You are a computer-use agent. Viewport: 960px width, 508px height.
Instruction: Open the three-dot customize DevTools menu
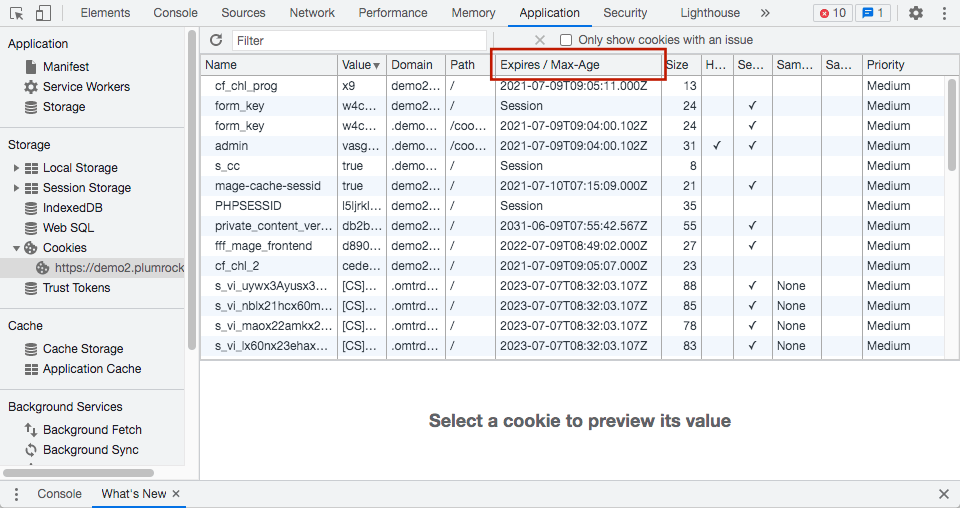tap(944, 13)
